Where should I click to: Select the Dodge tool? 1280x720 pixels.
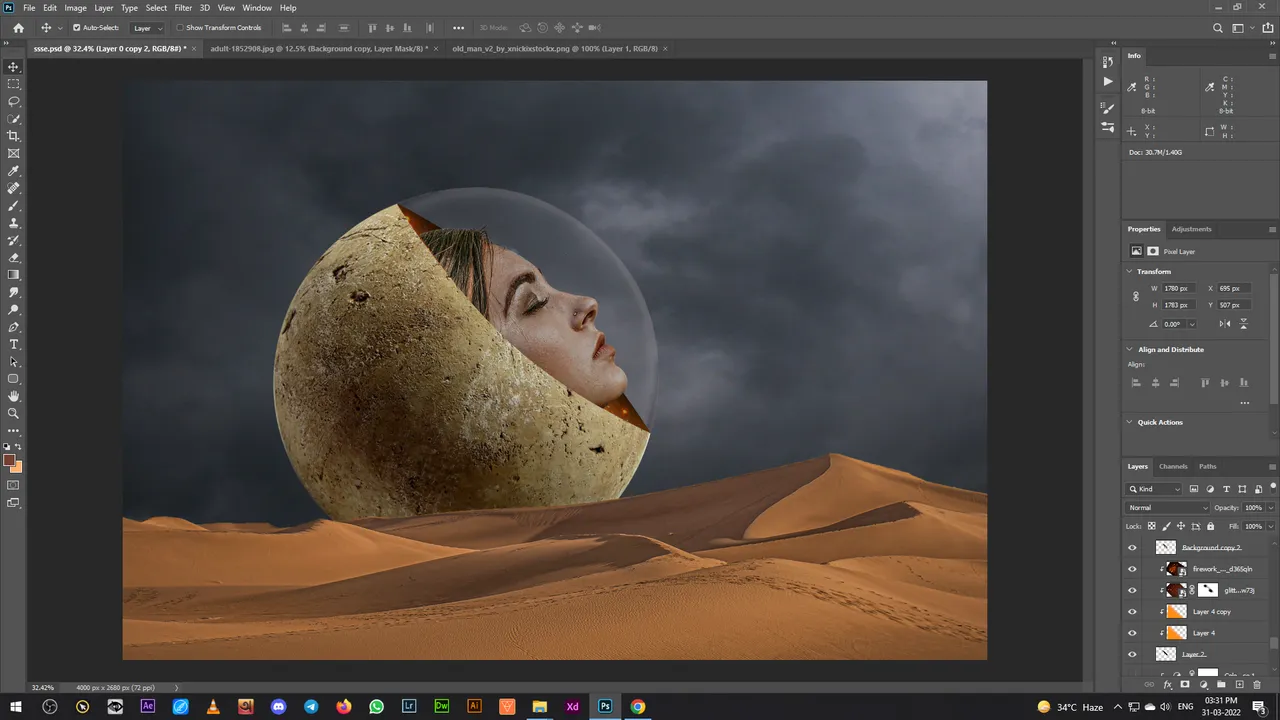pyautogui.click(x=13, y=309)
